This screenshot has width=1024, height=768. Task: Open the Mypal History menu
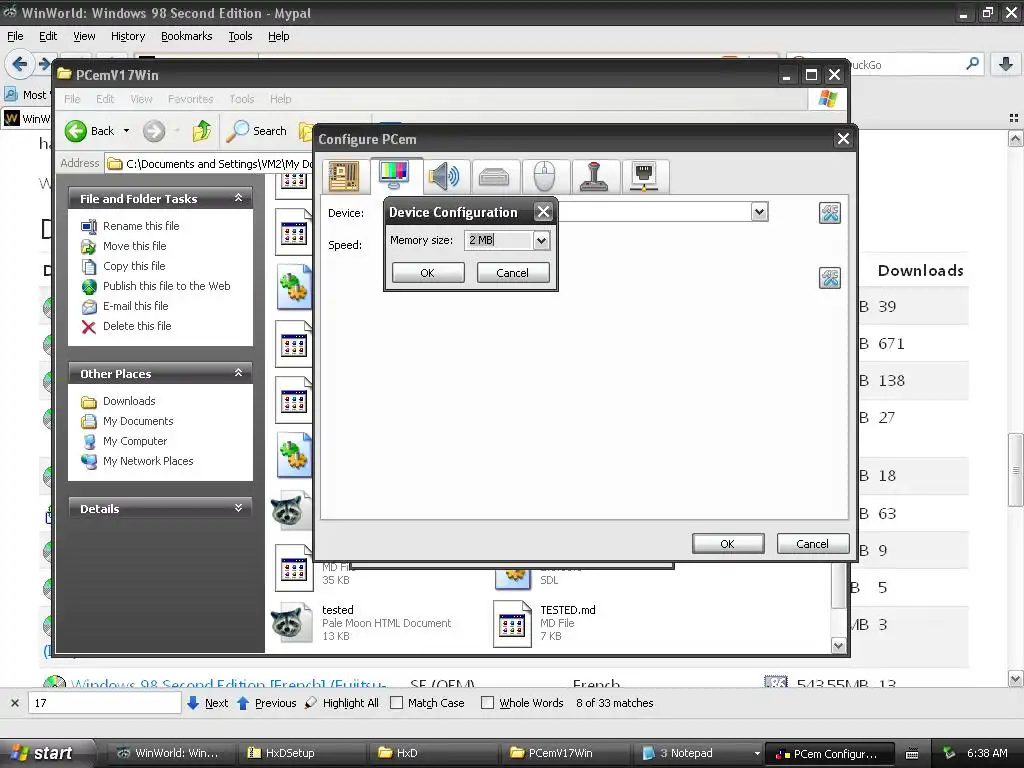127,37
